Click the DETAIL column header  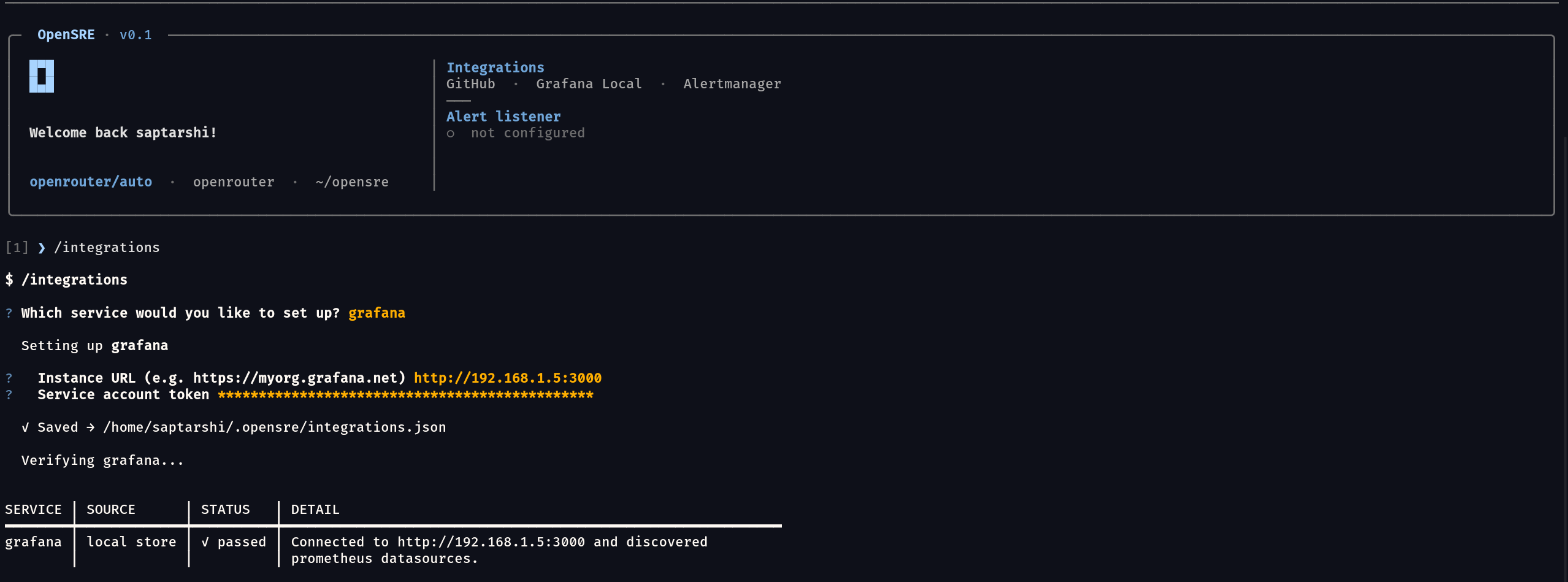coord(315,510)
